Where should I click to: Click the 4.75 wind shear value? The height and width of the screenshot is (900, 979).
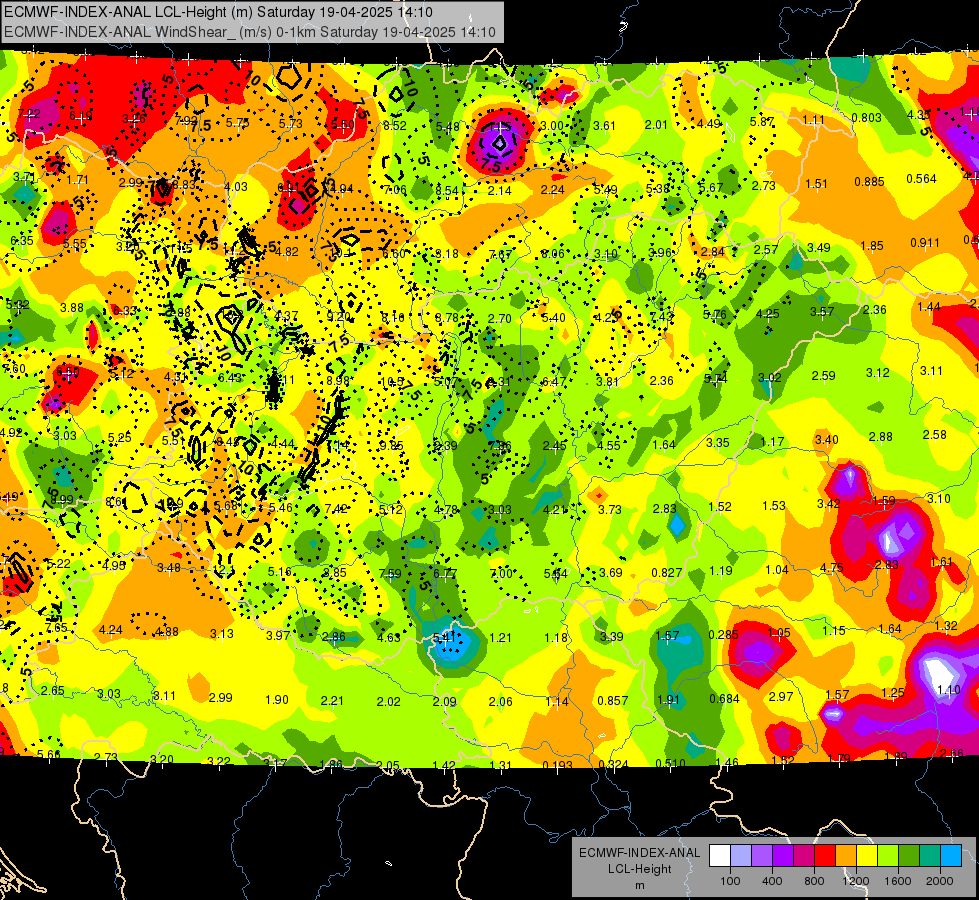tap(832, 567)
